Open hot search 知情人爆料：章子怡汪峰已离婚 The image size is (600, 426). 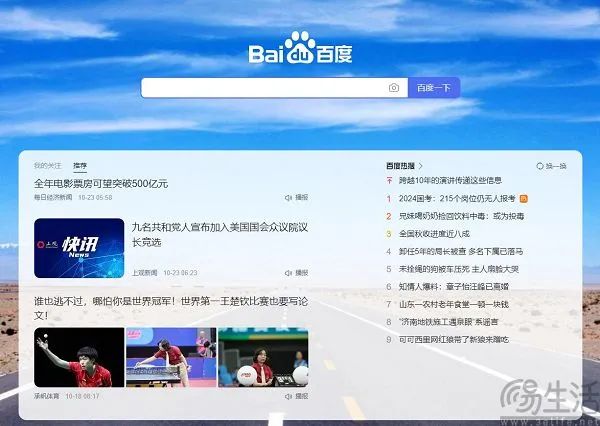(x=454, y=286)
